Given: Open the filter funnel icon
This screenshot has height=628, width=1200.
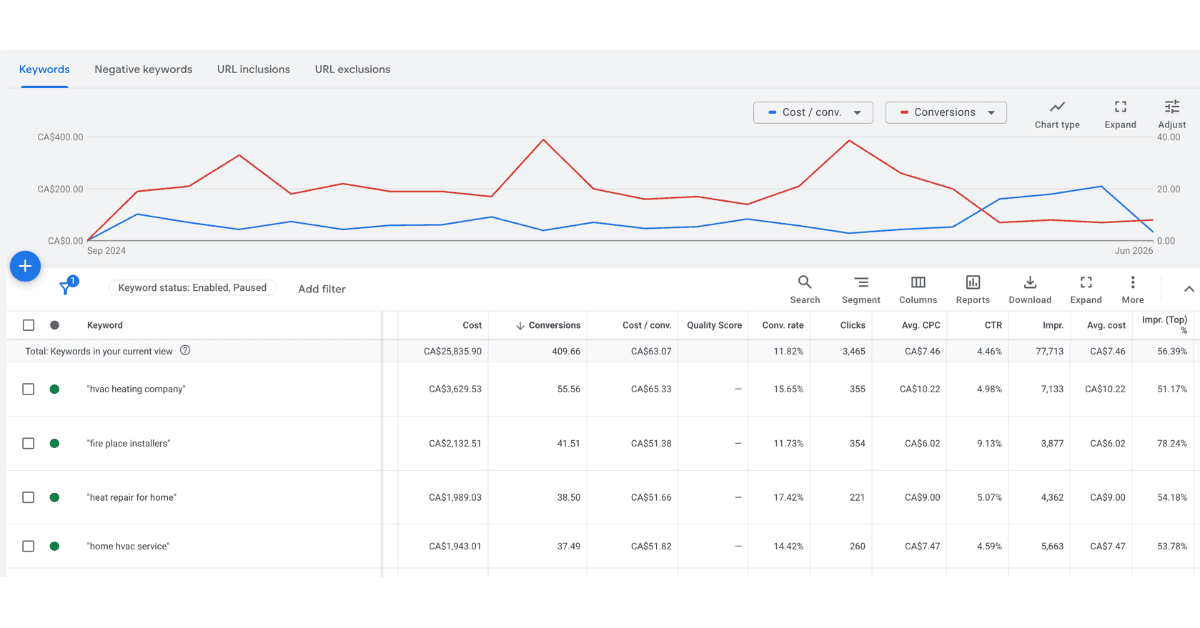Looking at the screenshot, I should click(66, 288).
